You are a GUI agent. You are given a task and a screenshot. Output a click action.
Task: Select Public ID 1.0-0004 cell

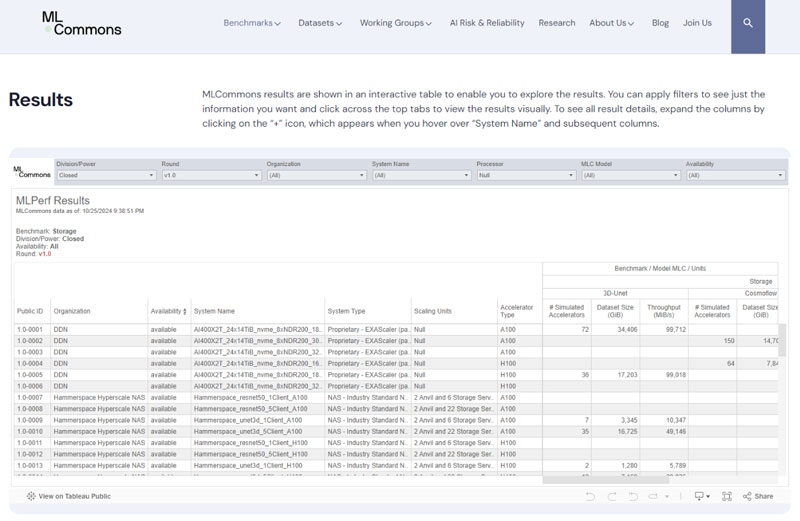pos(30,364)
